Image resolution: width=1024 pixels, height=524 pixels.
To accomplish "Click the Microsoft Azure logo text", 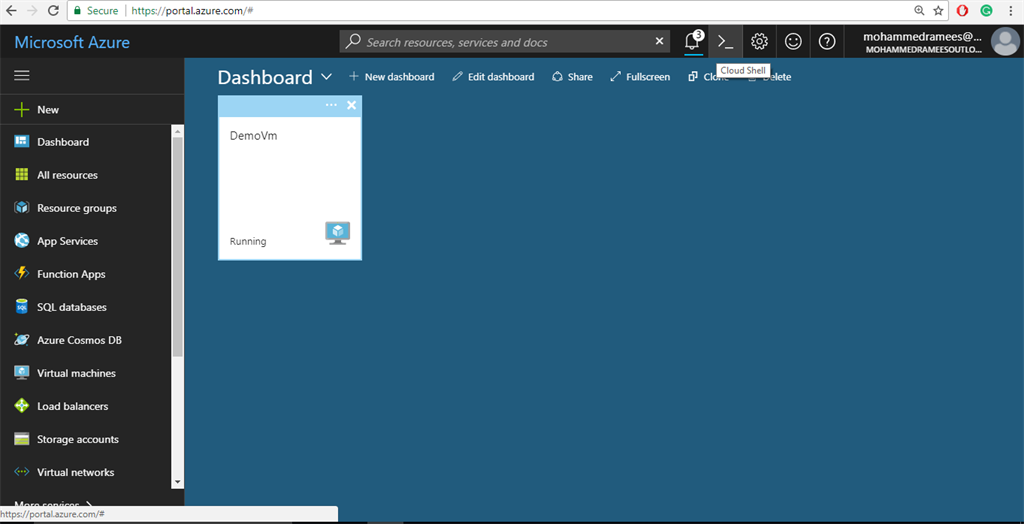I will point(72,42).
